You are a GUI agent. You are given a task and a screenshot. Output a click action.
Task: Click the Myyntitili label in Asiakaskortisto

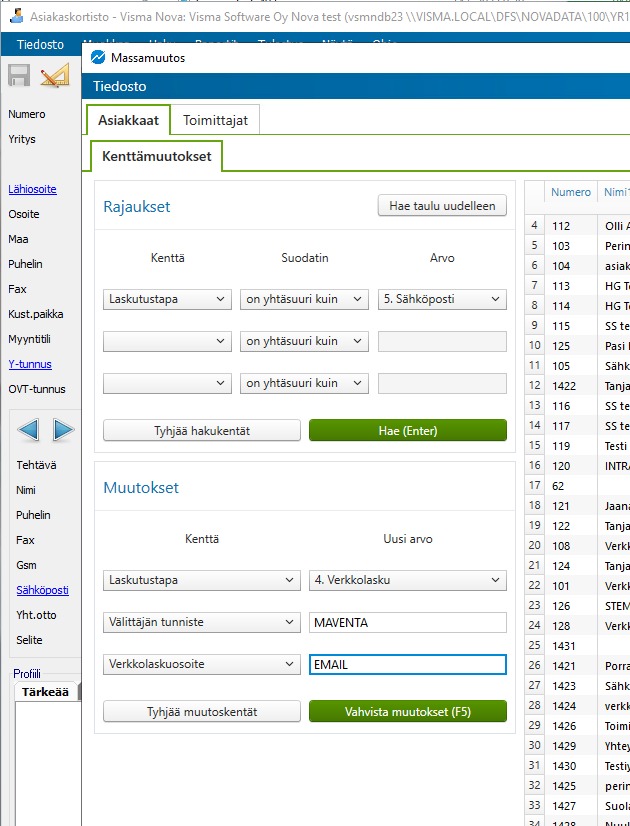29,339
